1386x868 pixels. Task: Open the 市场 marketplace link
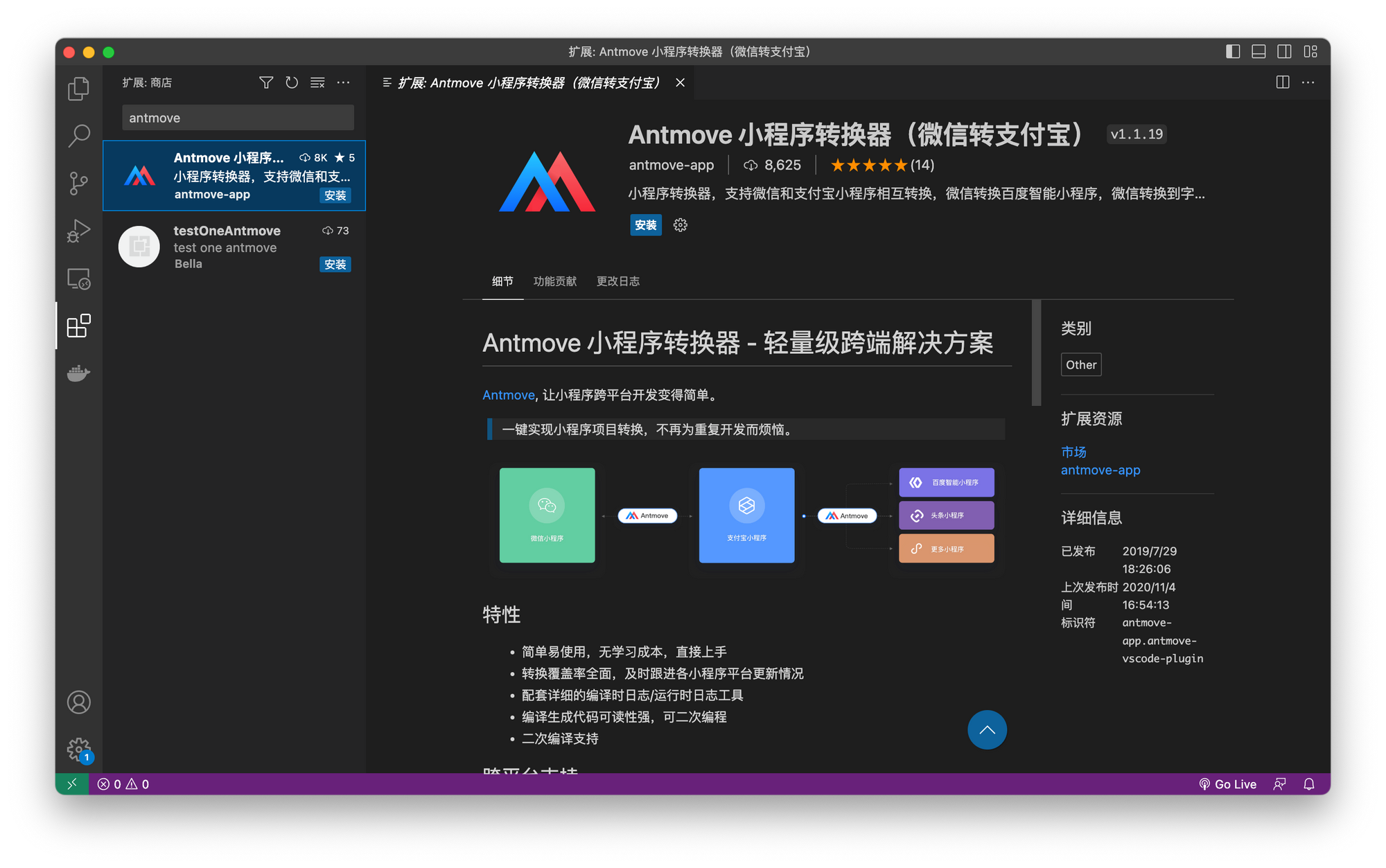1073,452
